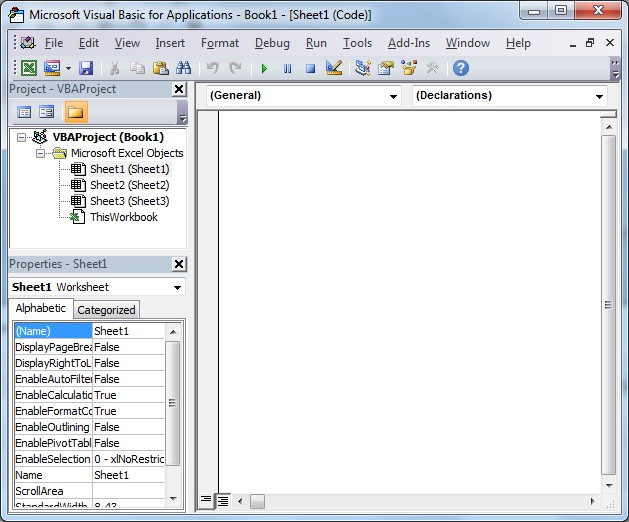Open Insert UserForm dropdown arrow
Viewport: 629px width, 522px height.
click(68, 68)
